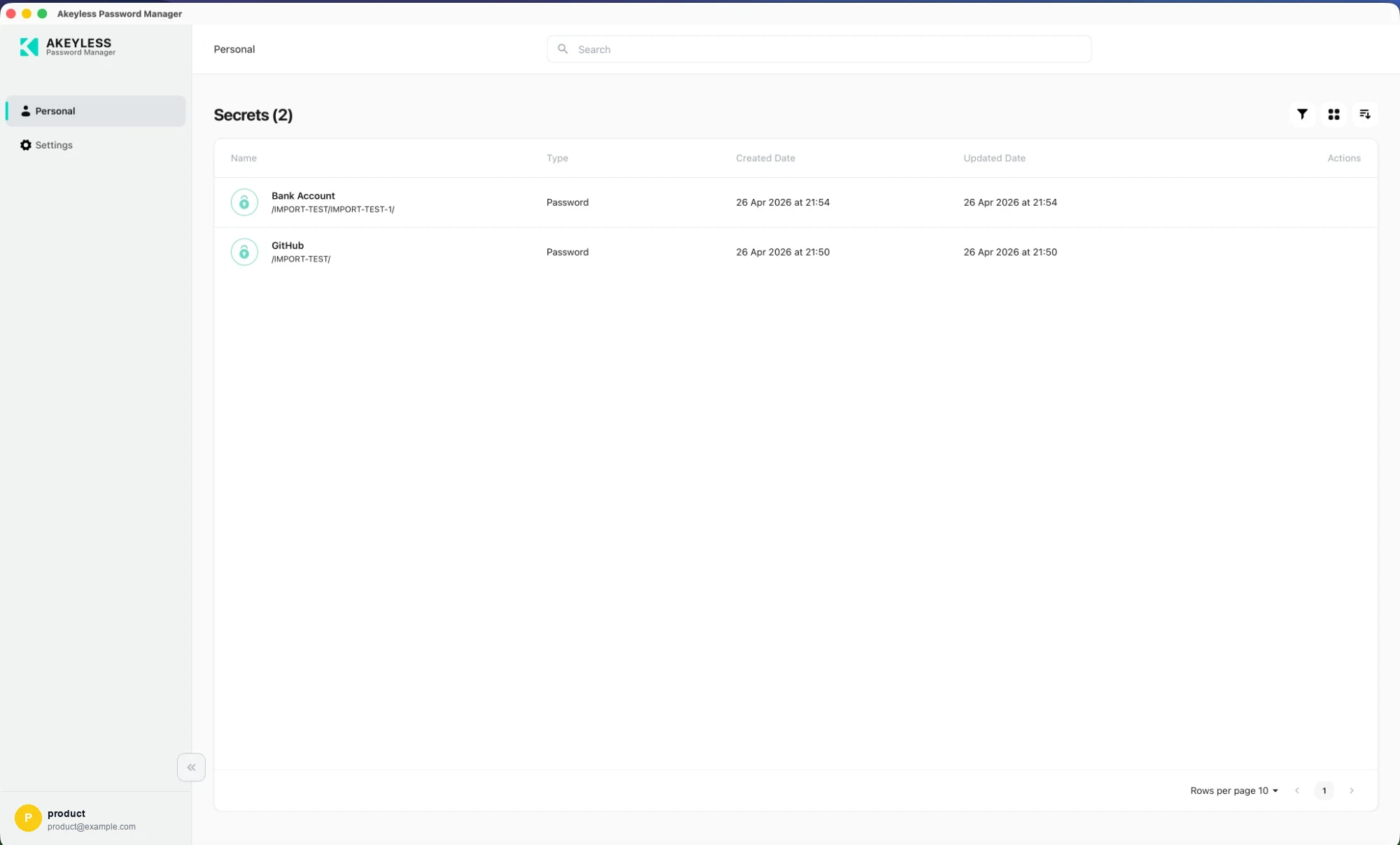Open the GitHub secret name

tap(288, 246)
